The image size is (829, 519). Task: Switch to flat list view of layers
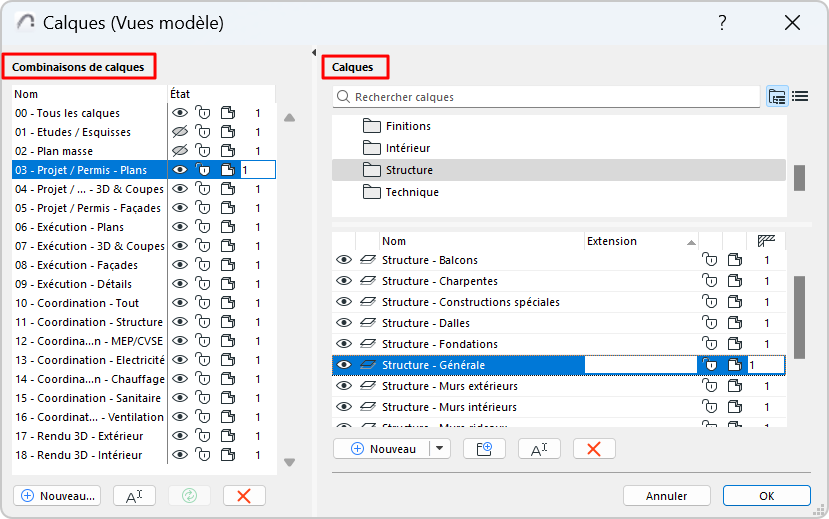point(800,97)
